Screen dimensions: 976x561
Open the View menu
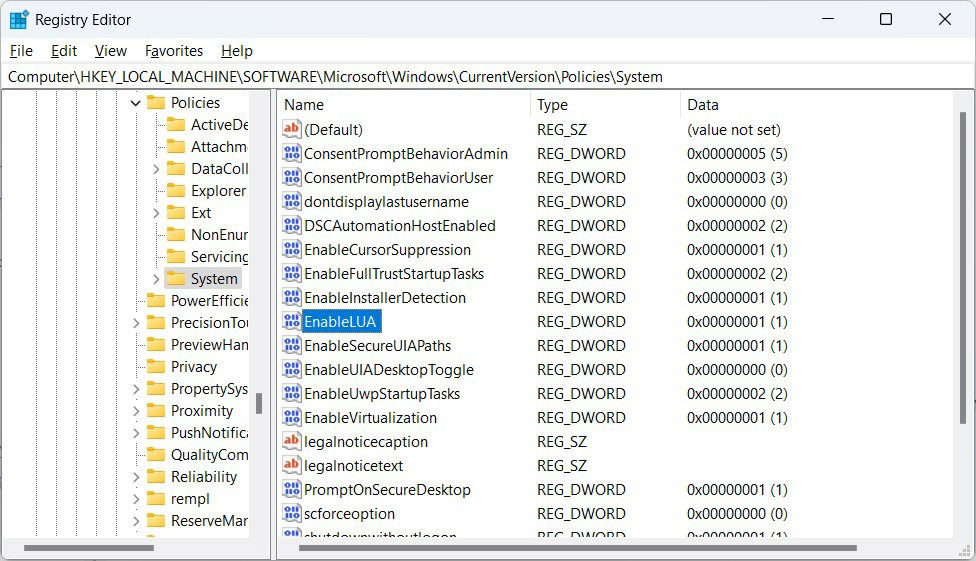110,50
